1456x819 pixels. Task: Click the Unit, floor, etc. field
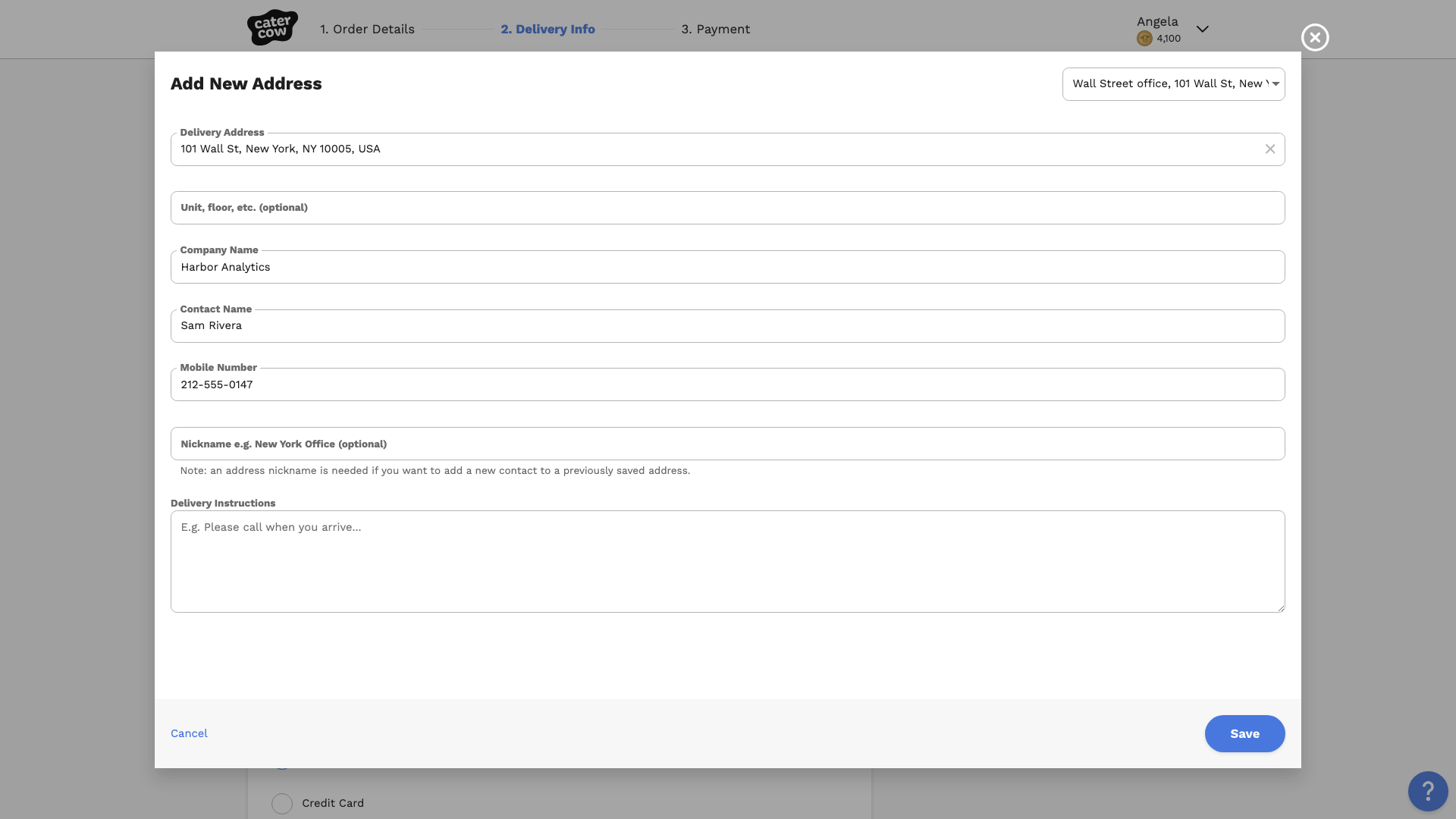pyautogui.click(x=727, y=208)
